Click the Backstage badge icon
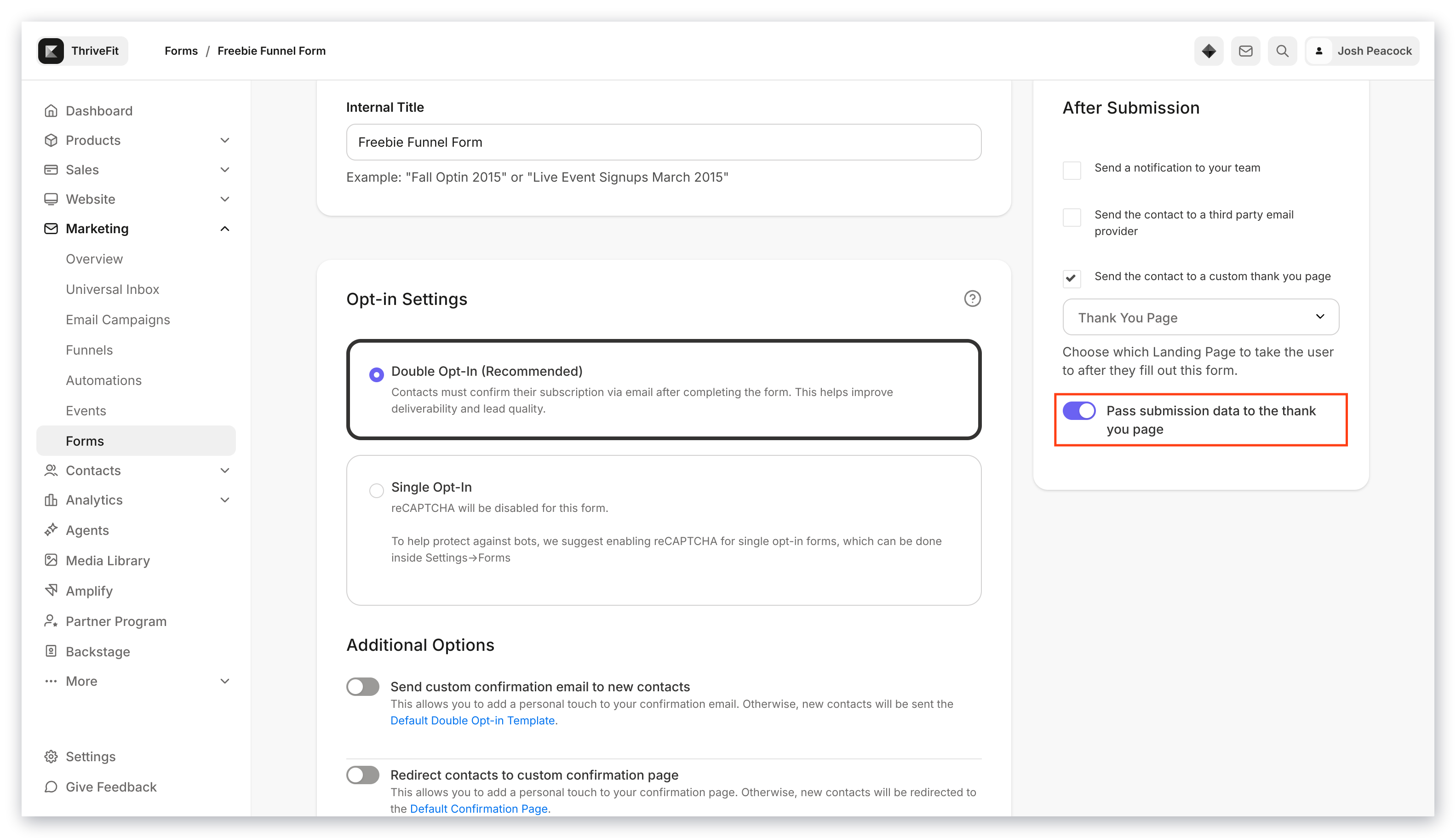 click(51, 651)
